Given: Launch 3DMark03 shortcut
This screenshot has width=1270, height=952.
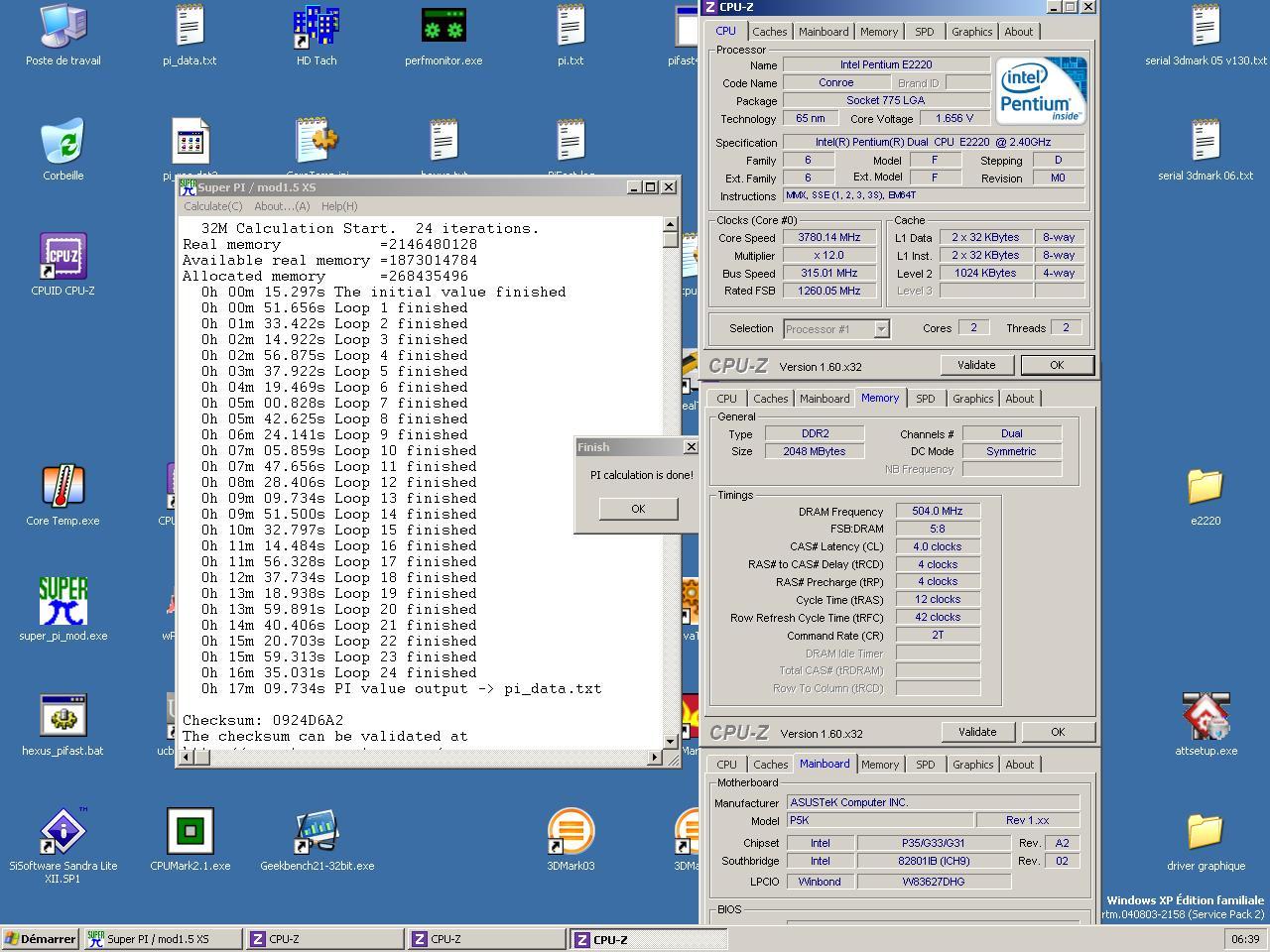Looking at the screenshot, I should [x=571, y=841].
